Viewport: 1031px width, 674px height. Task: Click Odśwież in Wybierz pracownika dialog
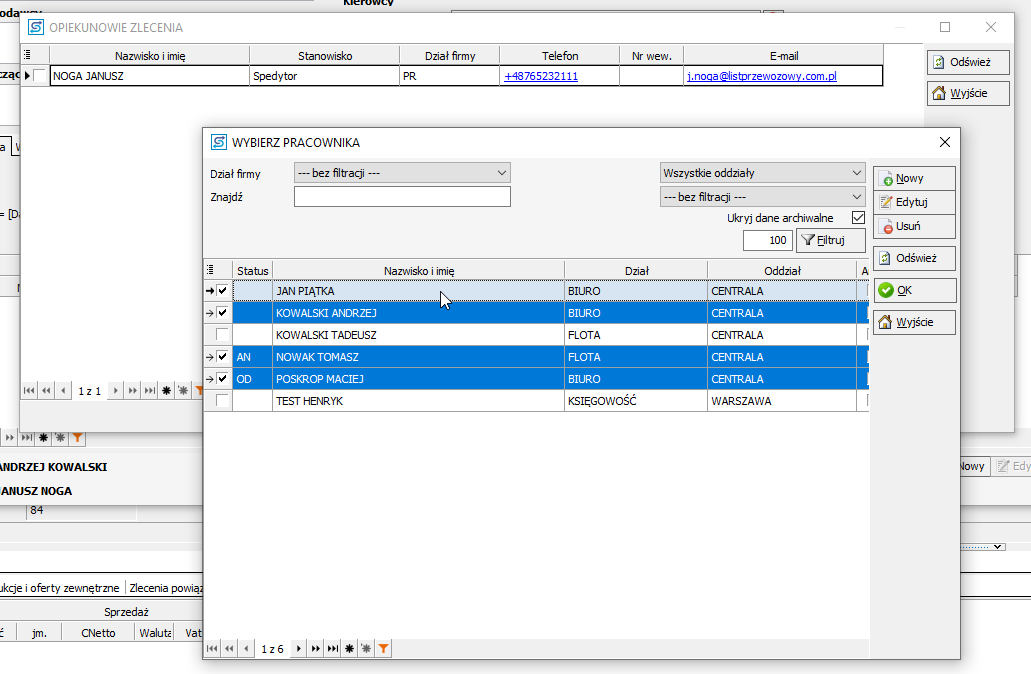(914, 258)
